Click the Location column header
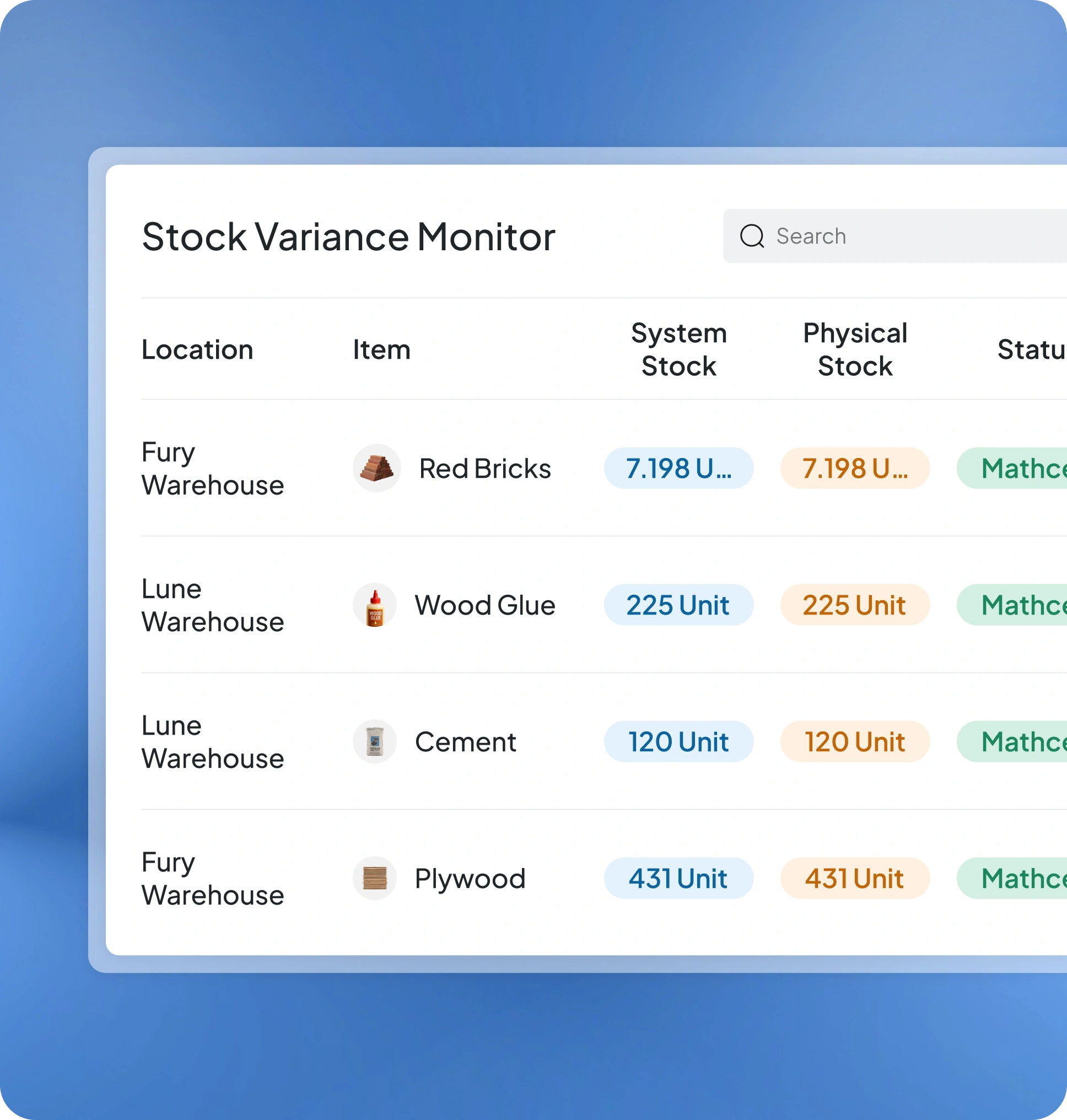Viewport: 1067px width, 1120px height. tap(197, 349)
